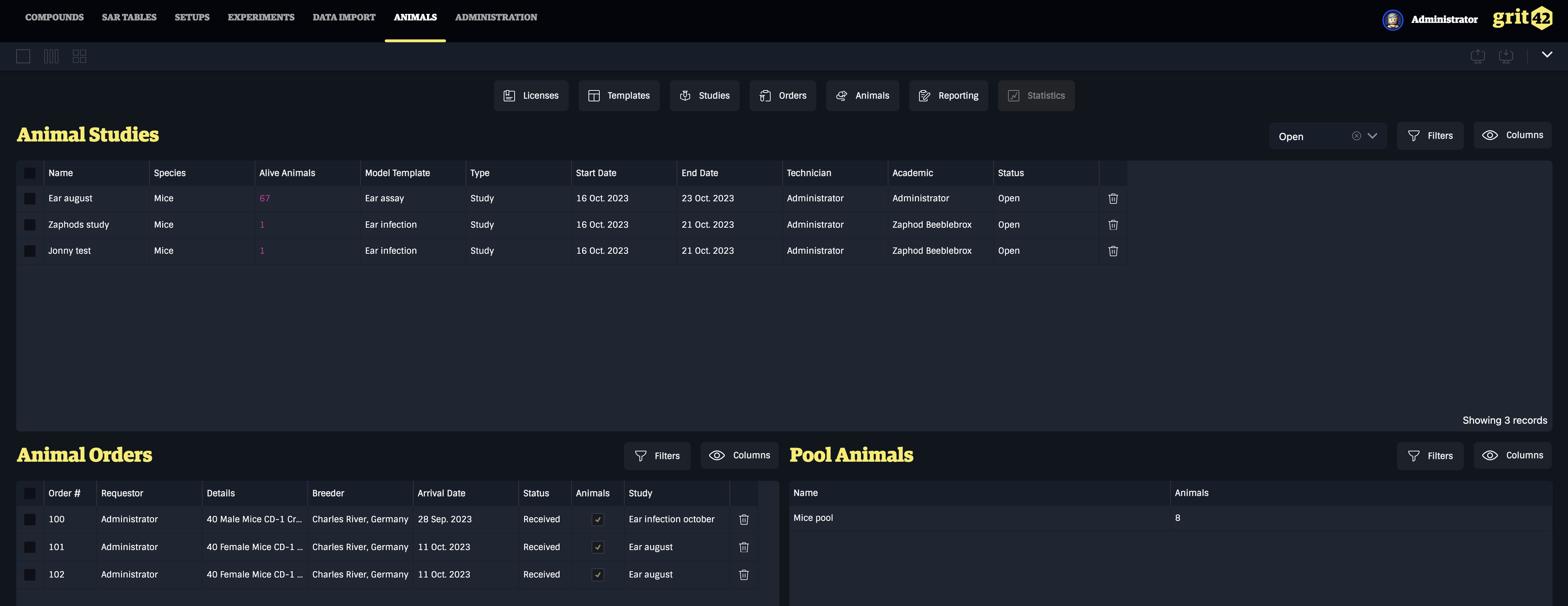Click the upload/export icon in toolbar
This screenshot has height=606, width=1568.
[x=1477, y=56]
